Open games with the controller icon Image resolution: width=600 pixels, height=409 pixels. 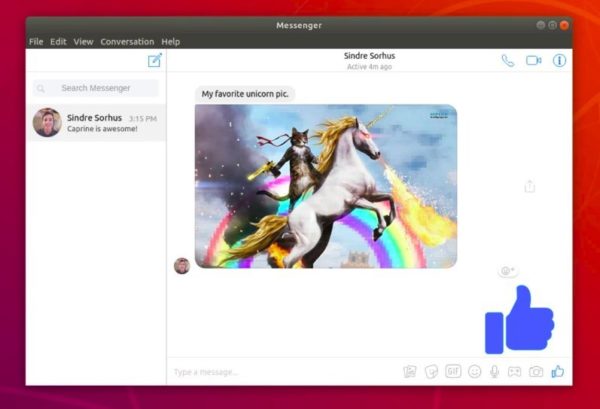tap(514, 372)
